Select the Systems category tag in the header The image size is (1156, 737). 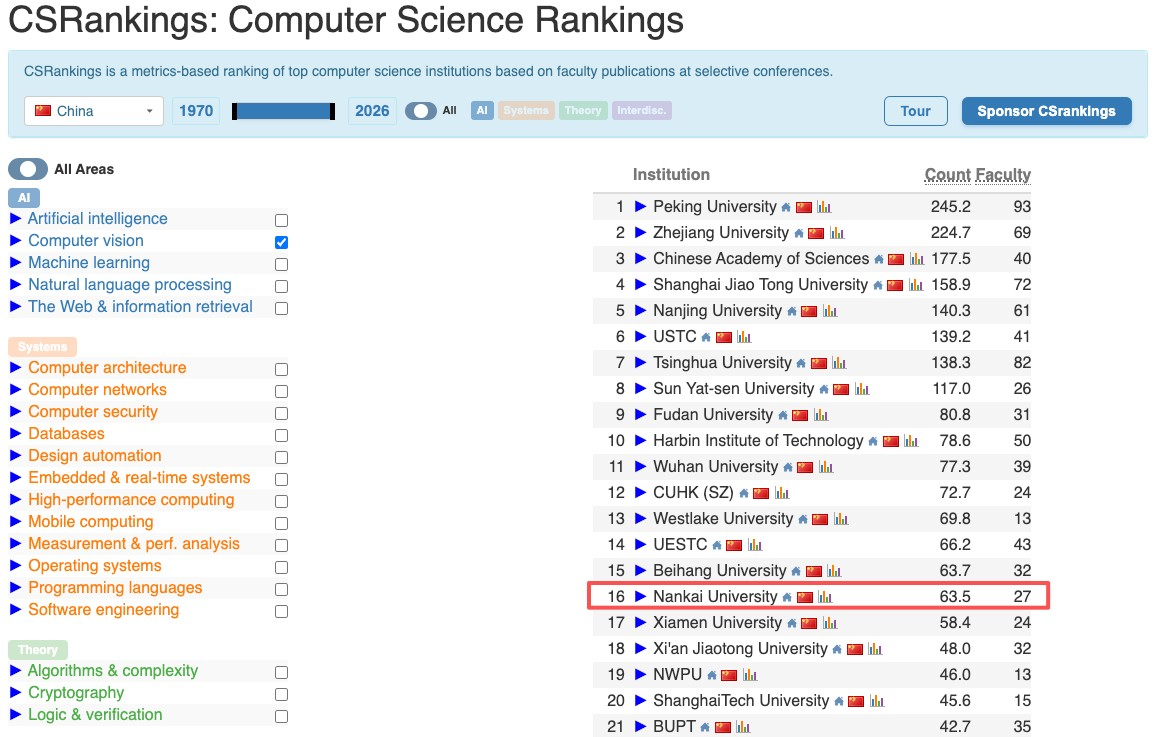(x=526, y=111)
